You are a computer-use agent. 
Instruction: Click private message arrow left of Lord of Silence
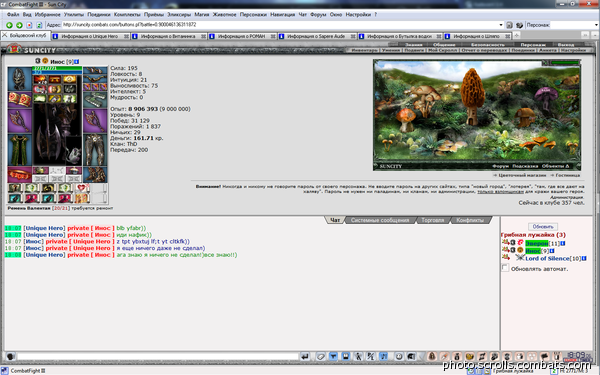click(505, 258)
